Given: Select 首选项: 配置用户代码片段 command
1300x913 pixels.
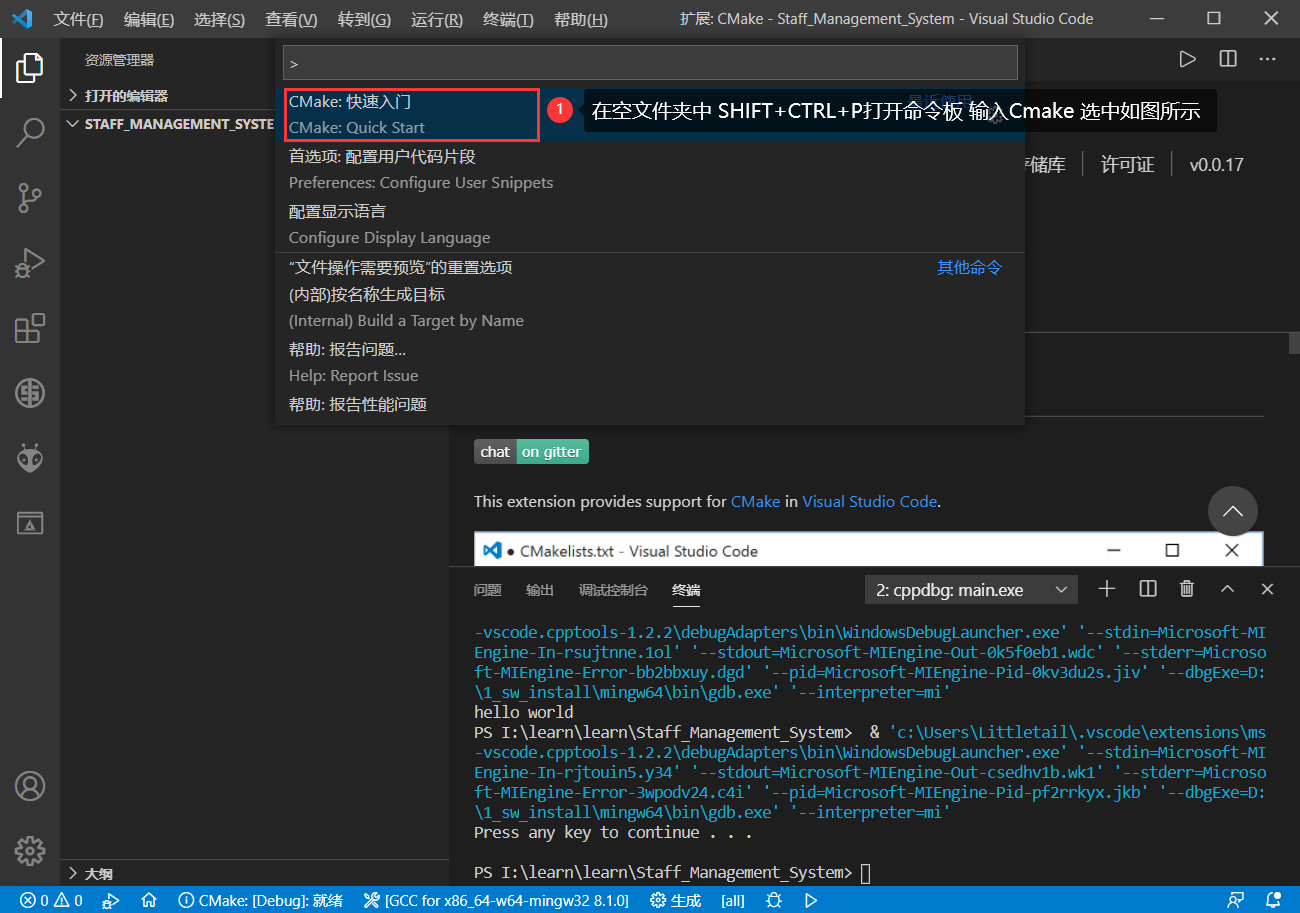Looking at the screenshot, I should (650, 169).
